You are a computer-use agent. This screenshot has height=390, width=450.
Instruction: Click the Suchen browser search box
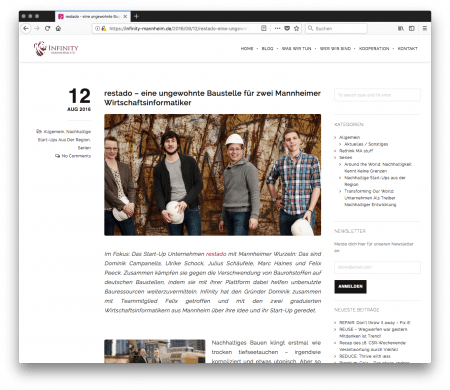coord(336,28)
